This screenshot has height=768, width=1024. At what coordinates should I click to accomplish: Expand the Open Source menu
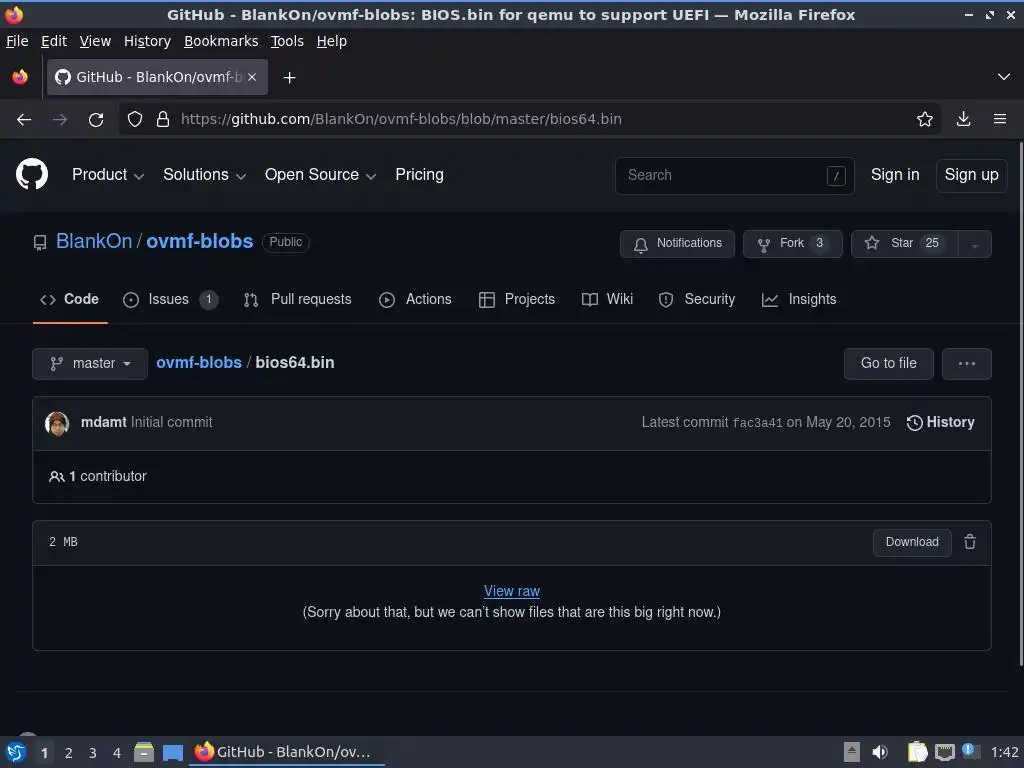click(320, 175)
